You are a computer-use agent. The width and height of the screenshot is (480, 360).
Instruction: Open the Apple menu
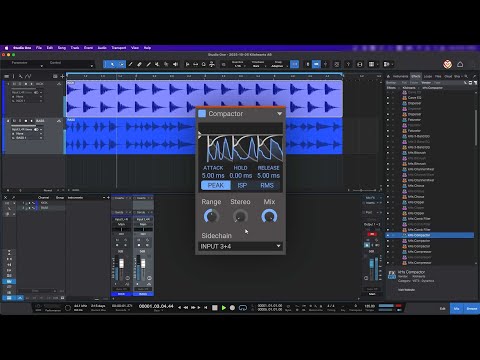[6, 48]
